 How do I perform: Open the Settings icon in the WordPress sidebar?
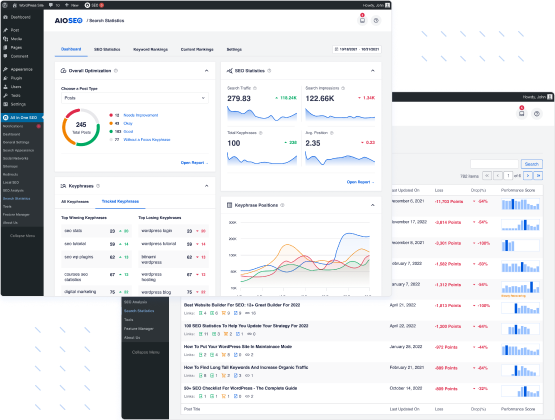[5, 104]
